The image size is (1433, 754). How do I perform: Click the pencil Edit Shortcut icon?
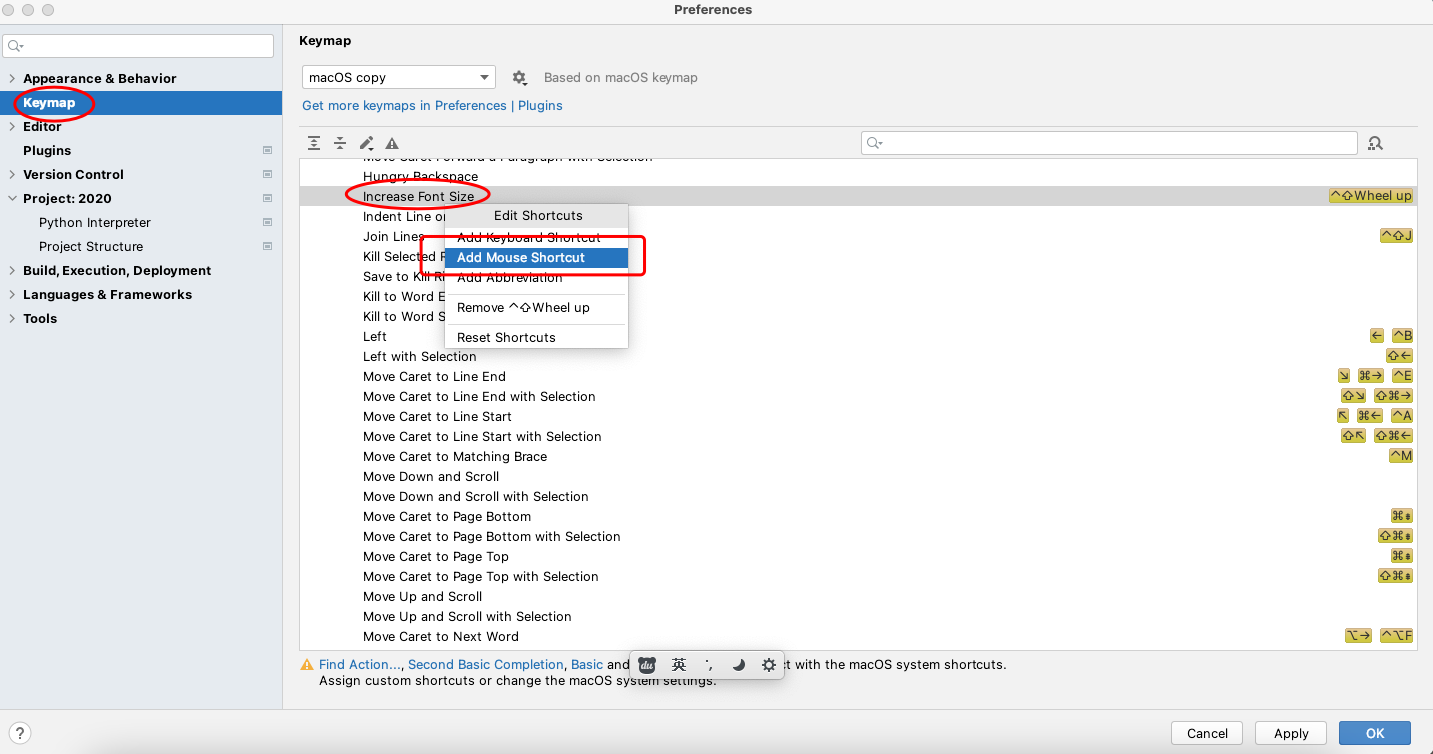click(x=366, y=143)
